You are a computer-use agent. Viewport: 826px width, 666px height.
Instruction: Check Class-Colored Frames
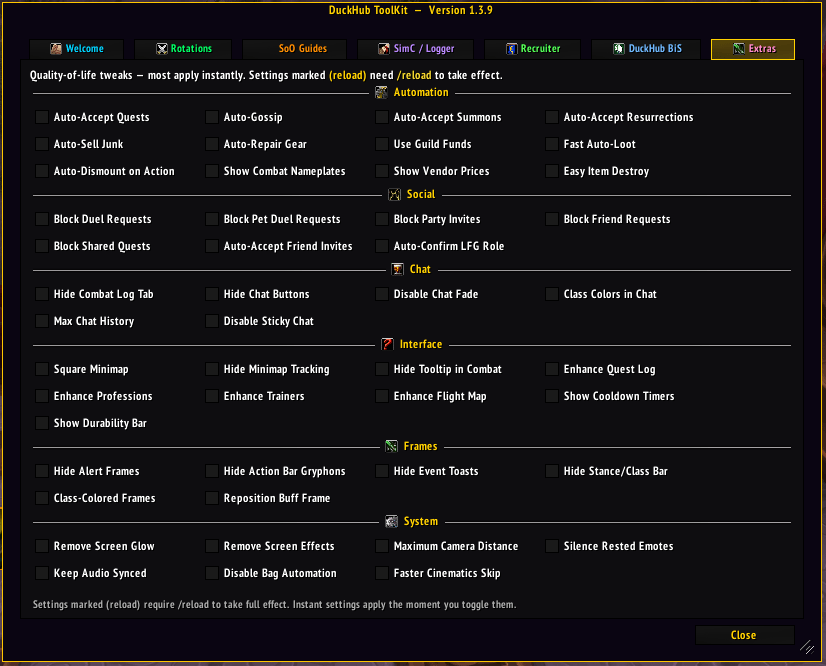42,498
